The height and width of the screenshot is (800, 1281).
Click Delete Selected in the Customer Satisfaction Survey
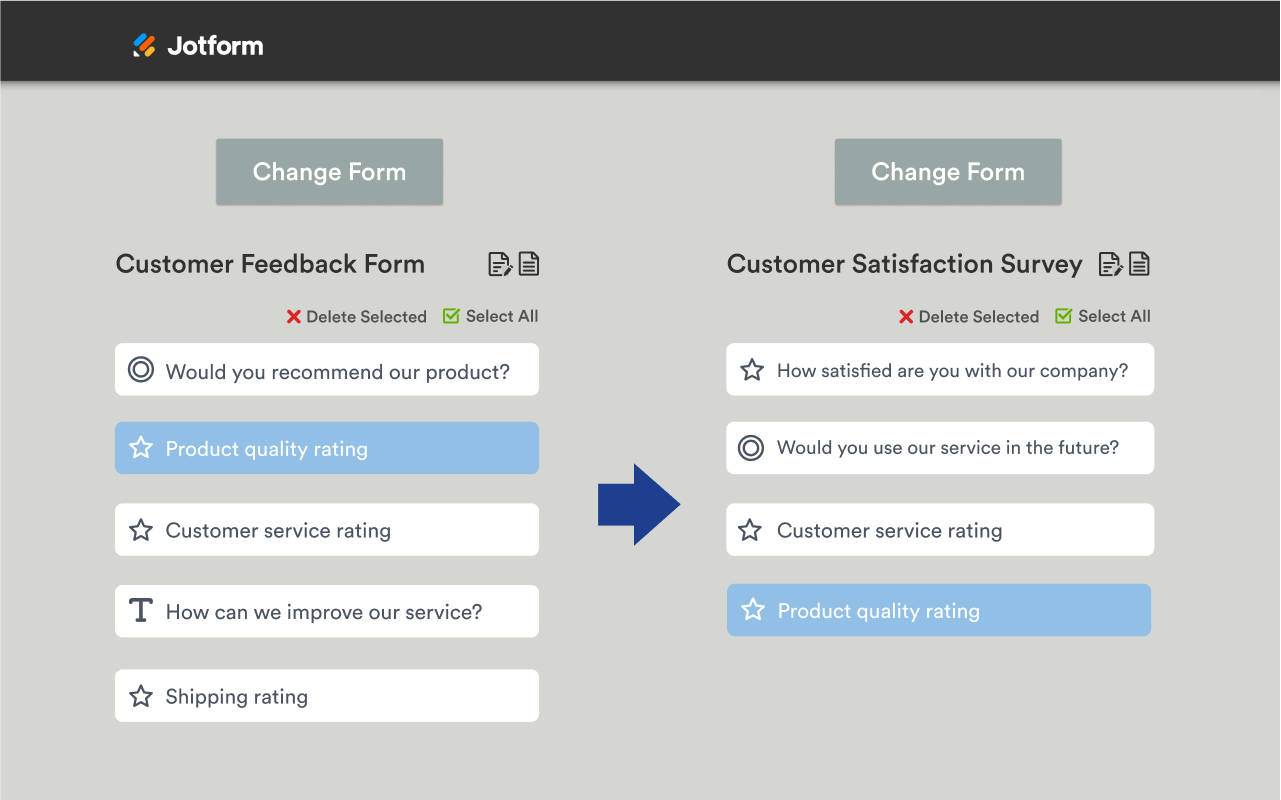pos(968,316)
